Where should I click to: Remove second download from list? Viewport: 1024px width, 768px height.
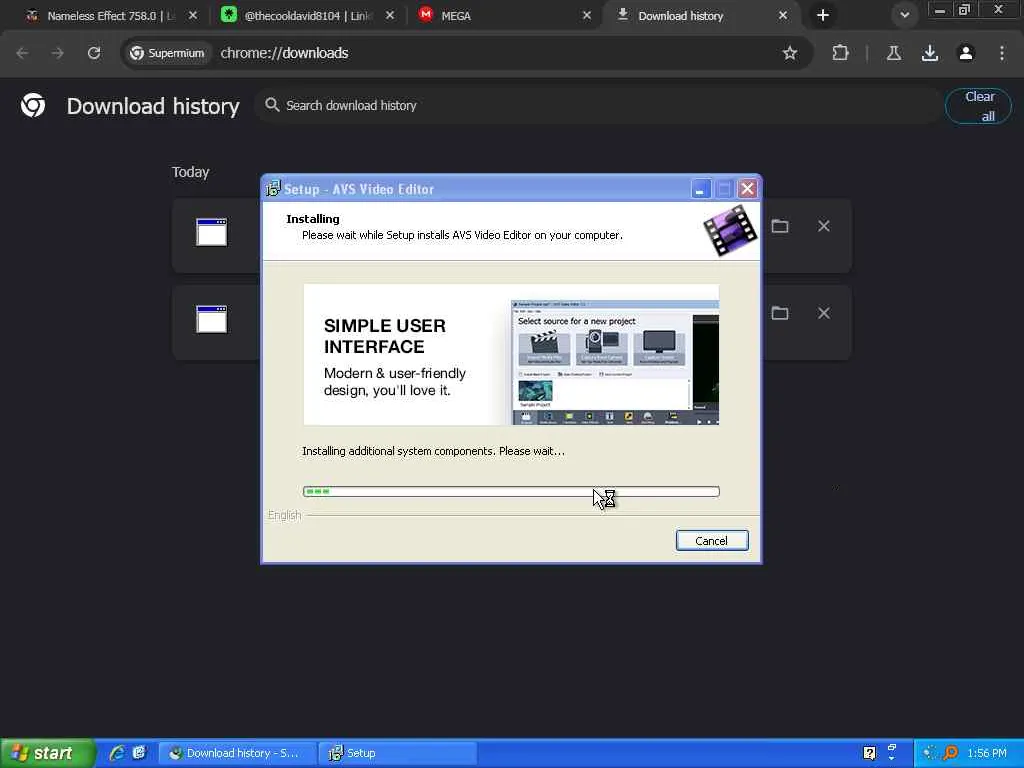pos(824,313)
